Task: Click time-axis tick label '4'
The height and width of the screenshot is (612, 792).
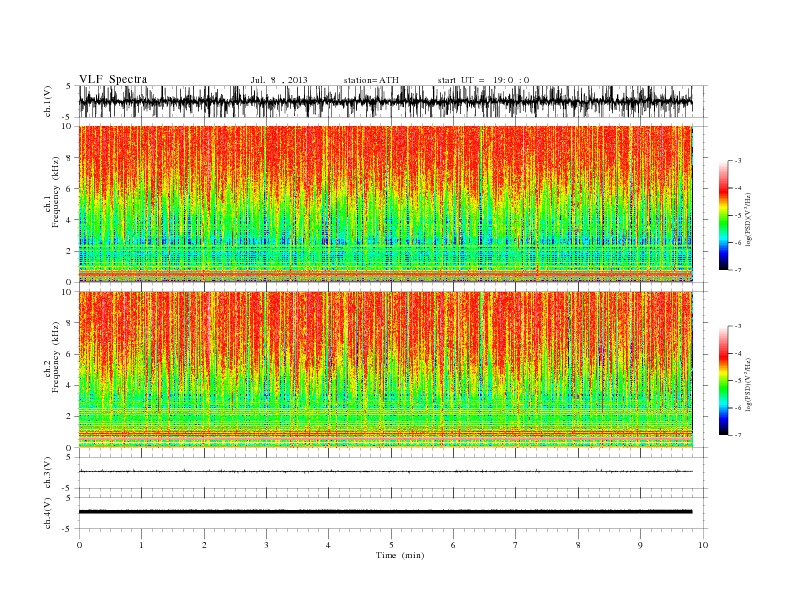Action: [x=329, y=545]
